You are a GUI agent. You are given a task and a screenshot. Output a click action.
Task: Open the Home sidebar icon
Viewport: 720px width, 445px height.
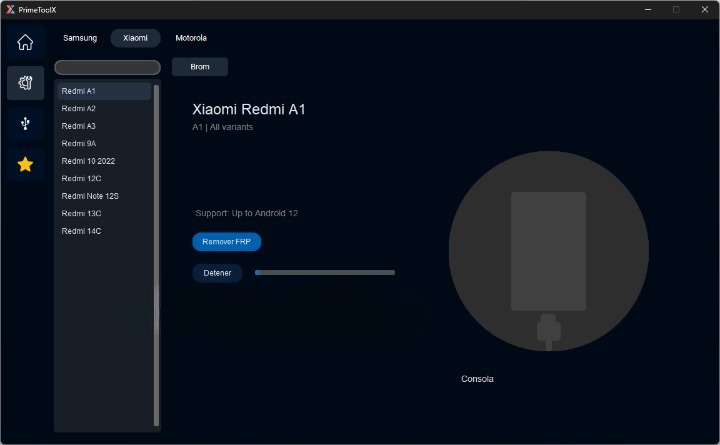[x=25, y=42]
